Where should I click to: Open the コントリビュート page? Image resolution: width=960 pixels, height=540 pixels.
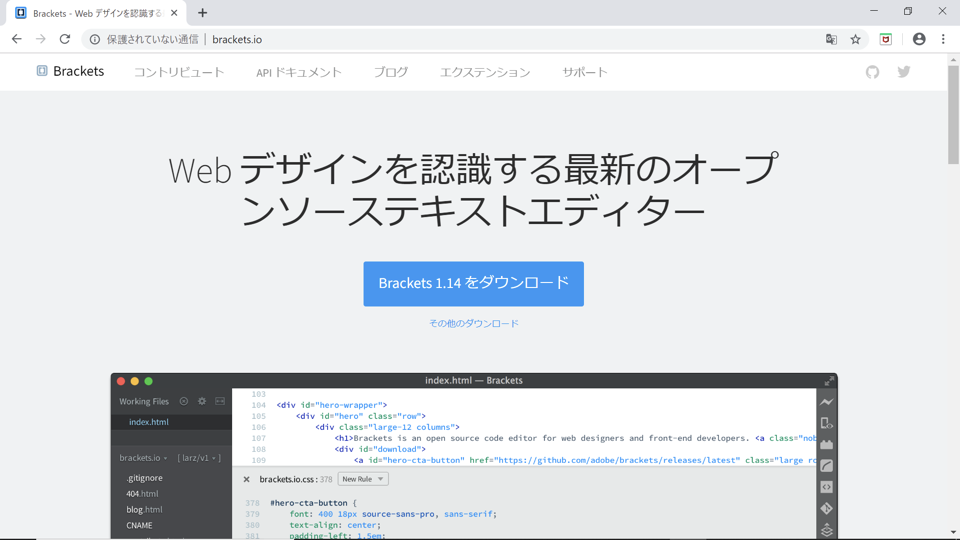pos(179,72)
